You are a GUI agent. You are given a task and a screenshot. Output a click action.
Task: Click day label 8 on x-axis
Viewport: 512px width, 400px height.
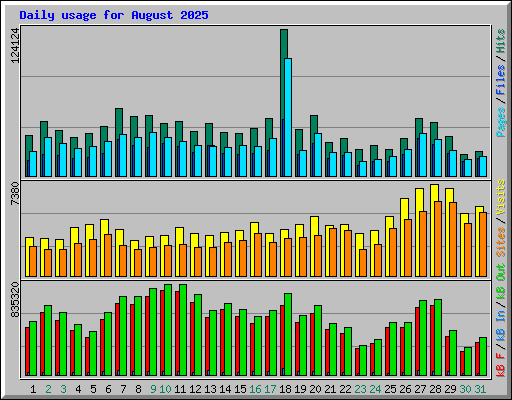tap(138, 389)
